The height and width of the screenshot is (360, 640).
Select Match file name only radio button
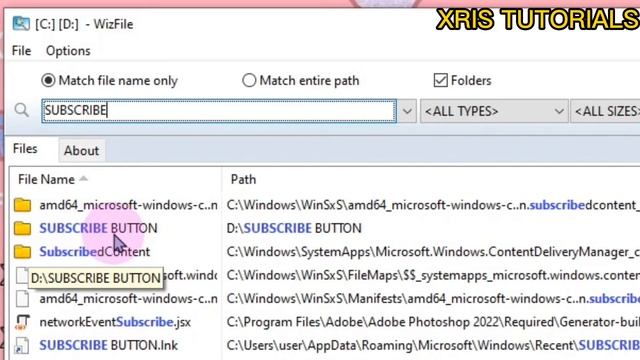tap(48, 80)
